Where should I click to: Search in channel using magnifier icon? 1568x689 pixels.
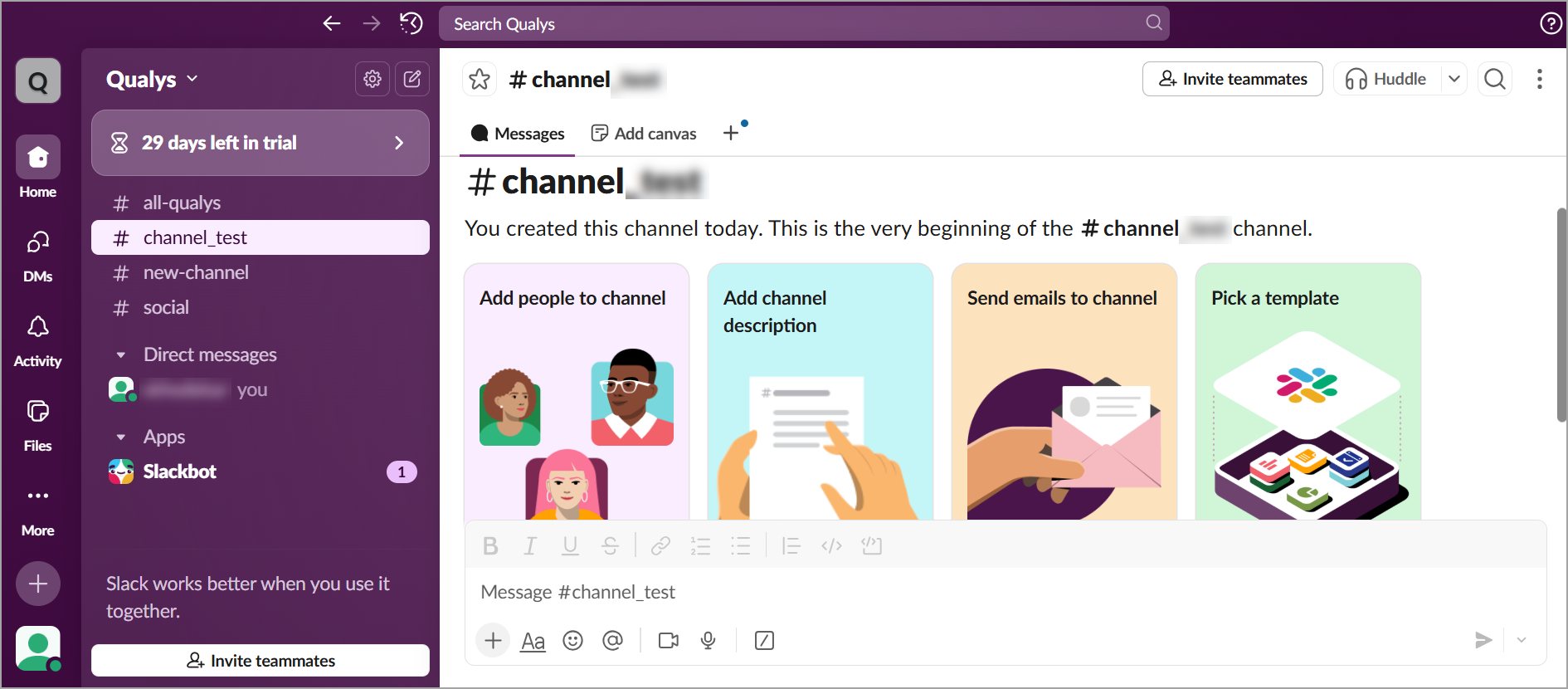(x=1495, y=79)
